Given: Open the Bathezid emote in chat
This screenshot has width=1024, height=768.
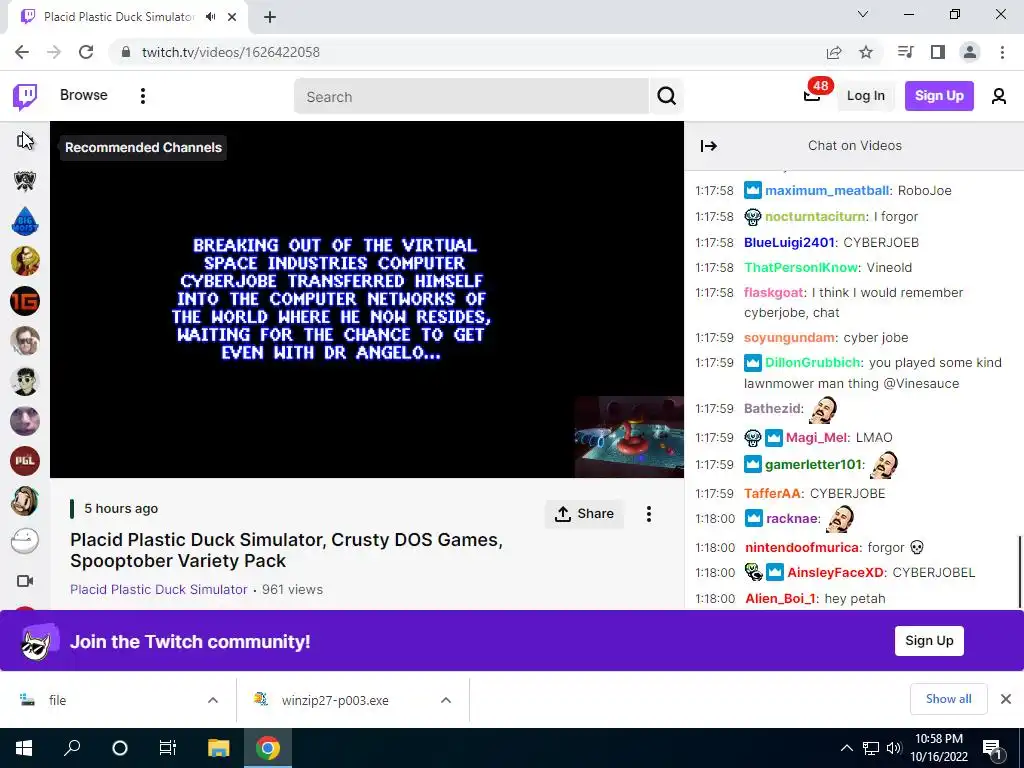Looking at the screenshot, I should 823,409.
